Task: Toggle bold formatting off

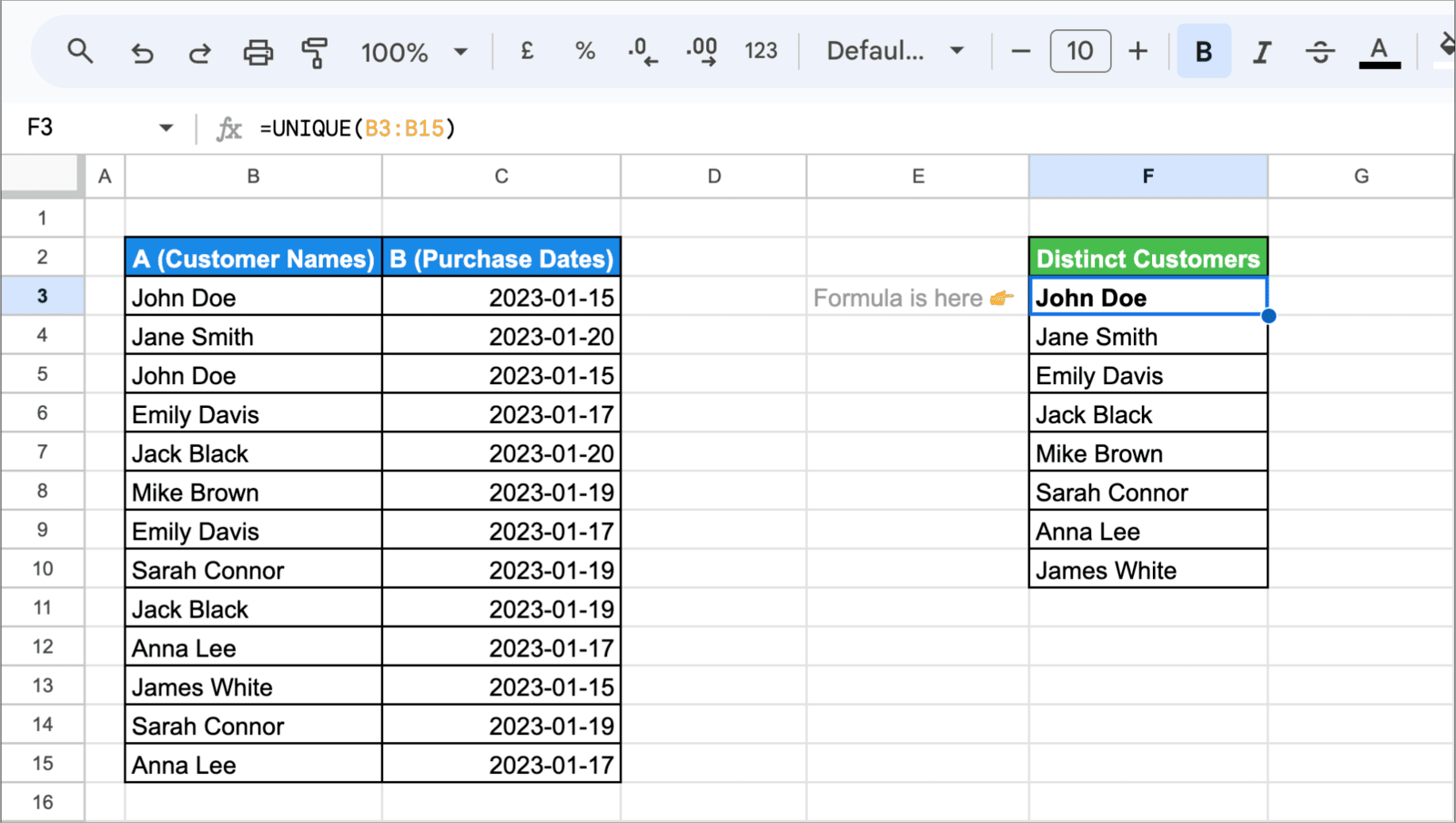Action: click(1203, 52)
